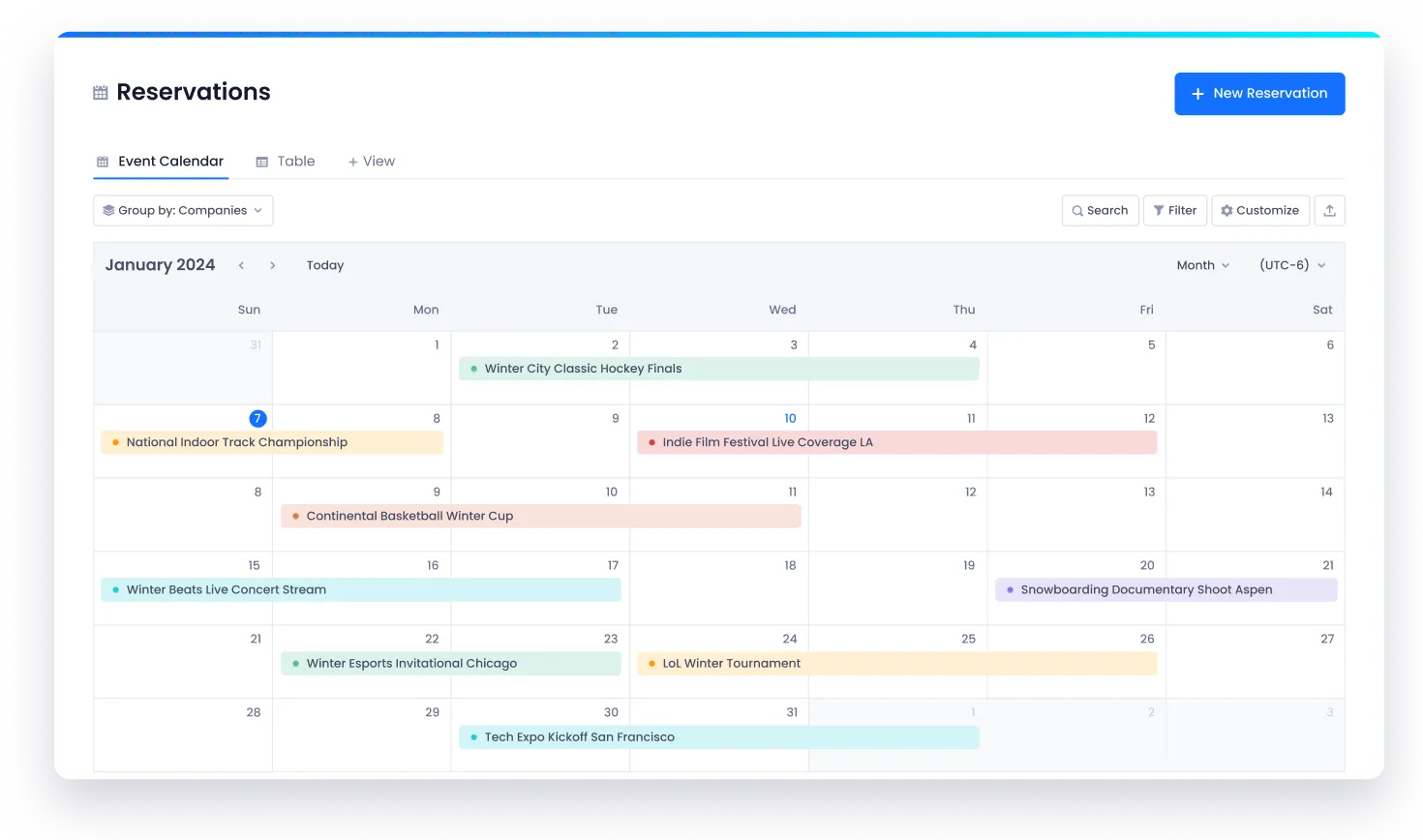Image resolution: width=1423 pixels, height=840 pixels.
Task: Open Winter Beats Live Concert Stream event
Action: pyautogui.click(x=361, y=589)
